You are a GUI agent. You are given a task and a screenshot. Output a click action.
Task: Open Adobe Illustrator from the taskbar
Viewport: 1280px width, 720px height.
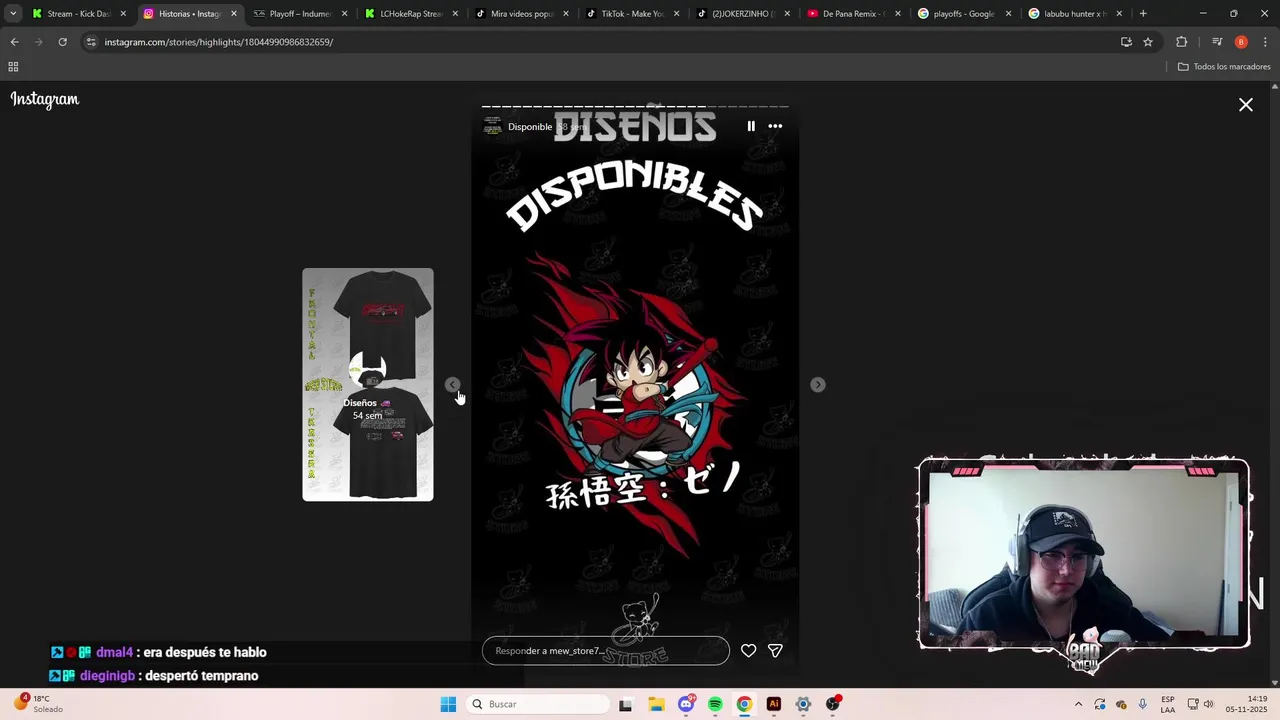coord(773,704)
